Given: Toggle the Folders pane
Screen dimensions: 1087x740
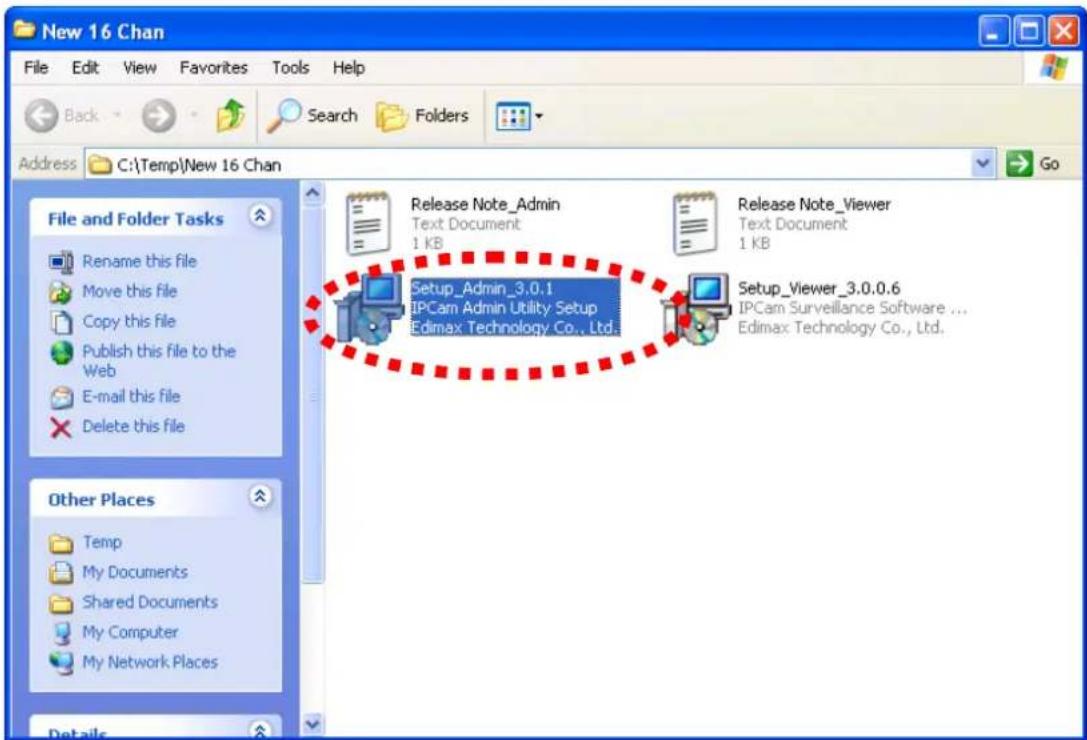Looking at the screenshot, I should (423, 116).
